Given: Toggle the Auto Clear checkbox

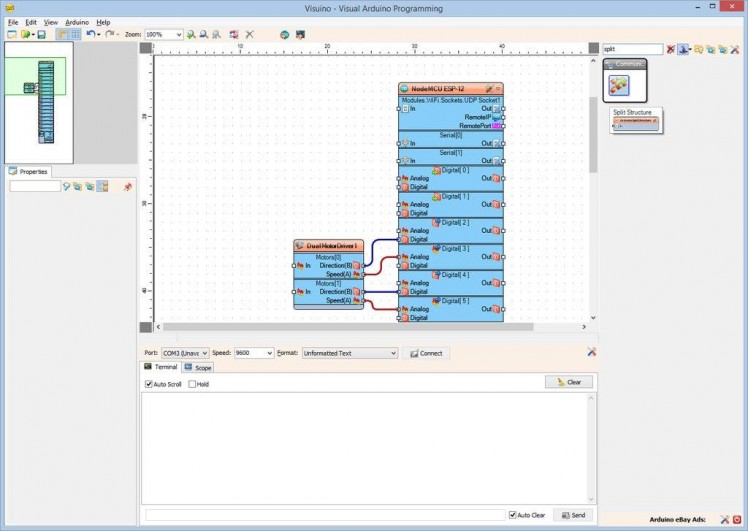Looking at the screenshot, I should click(x=513, y=515).
